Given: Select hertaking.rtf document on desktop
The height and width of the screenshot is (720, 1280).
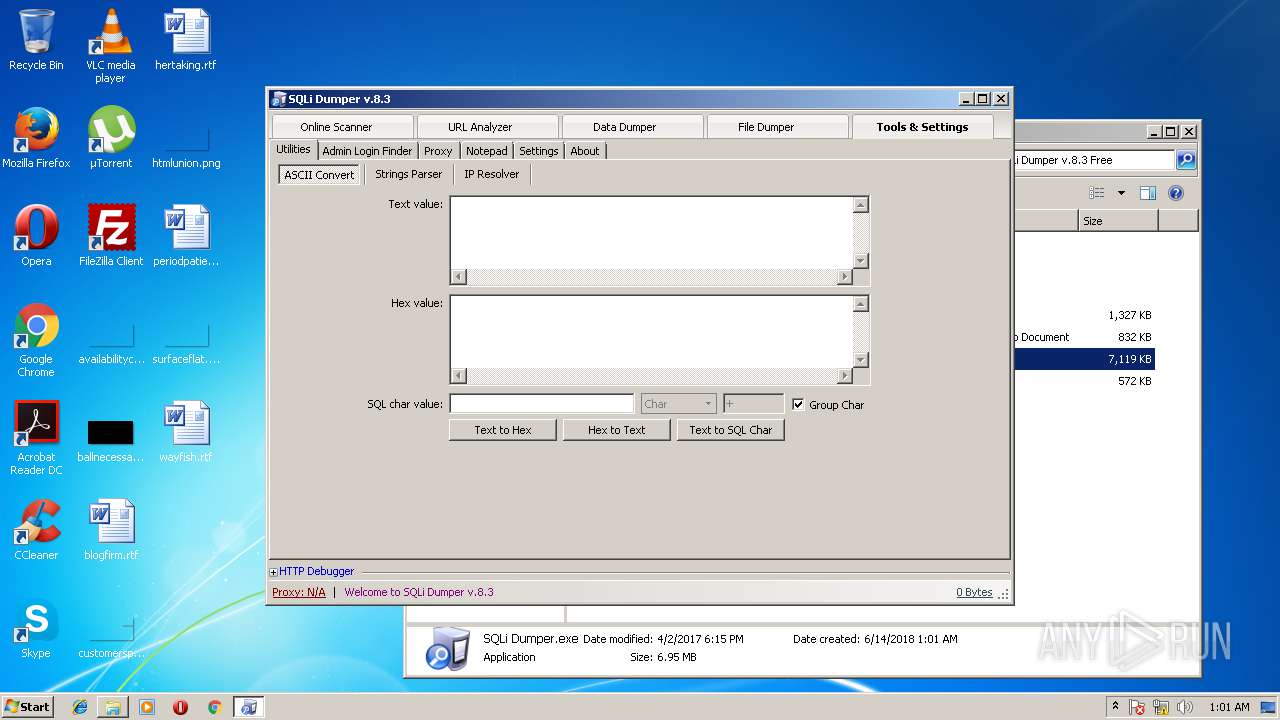Looking at the screenshot, I should (x=186, y=40).
